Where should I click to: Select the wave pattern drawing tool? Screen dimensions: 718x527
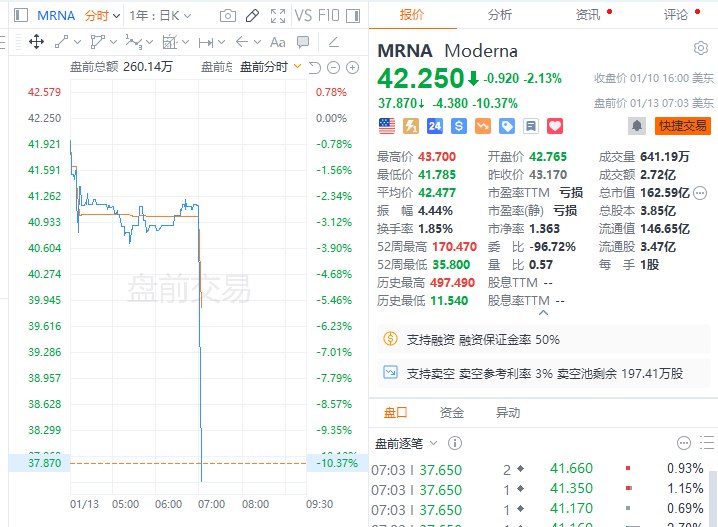point(133,42)
